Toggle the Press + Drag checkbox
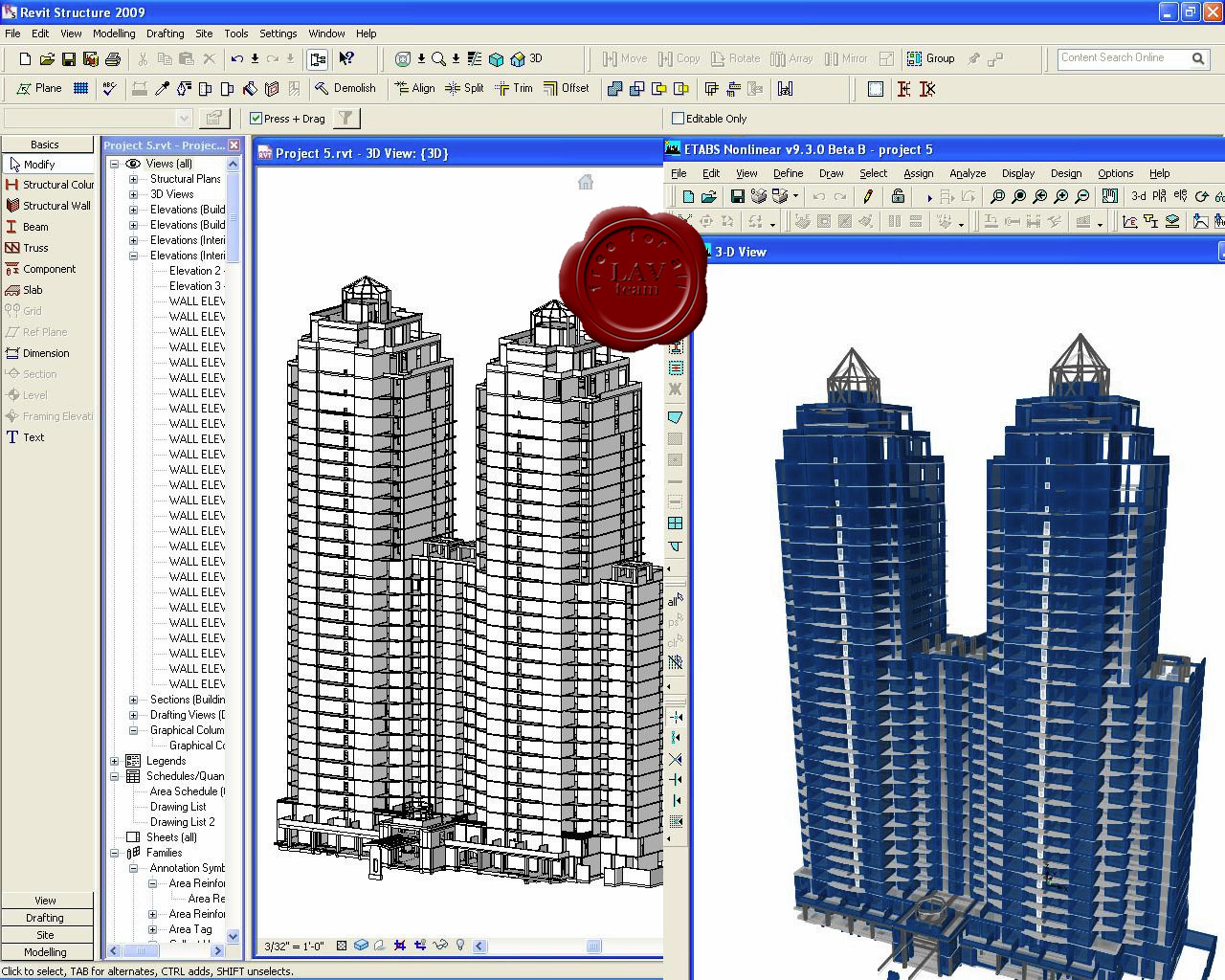 click(256, 119)
